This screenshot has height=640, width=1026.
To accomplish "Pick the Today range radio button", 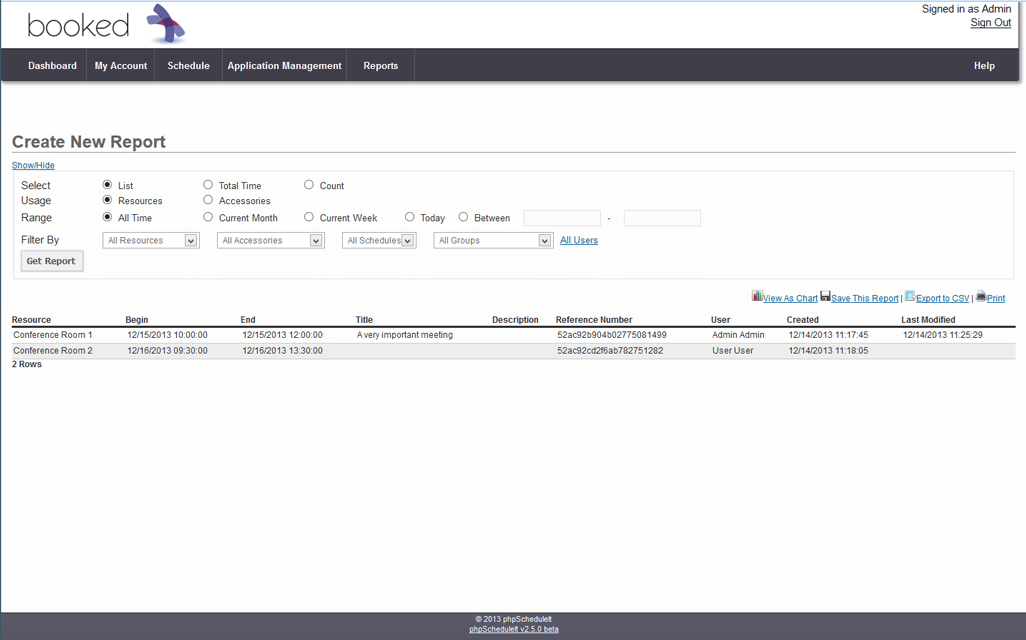I will pyautogui.click(x=410, y=217).
